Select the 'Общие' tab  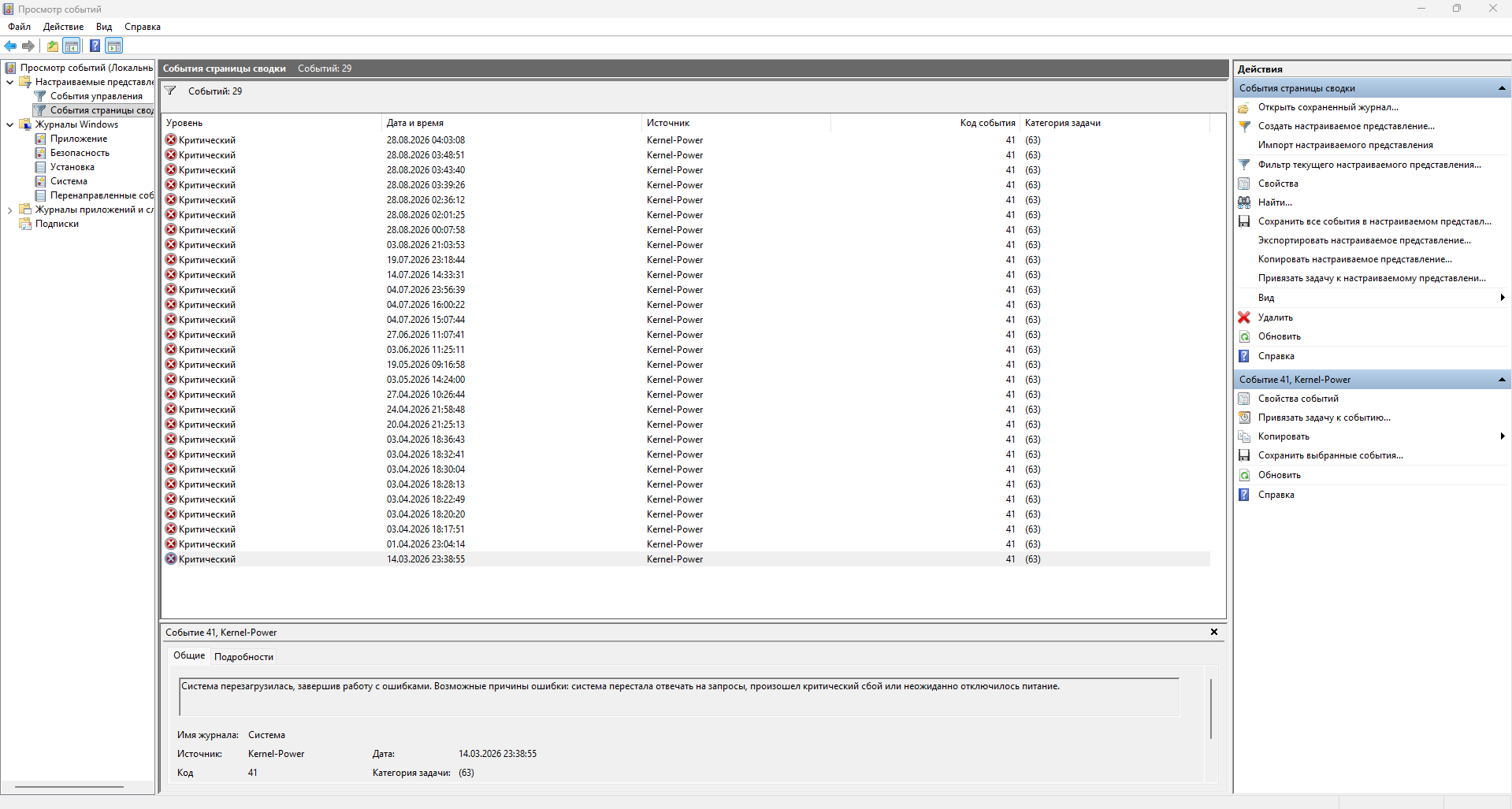[x=189, y=655]
